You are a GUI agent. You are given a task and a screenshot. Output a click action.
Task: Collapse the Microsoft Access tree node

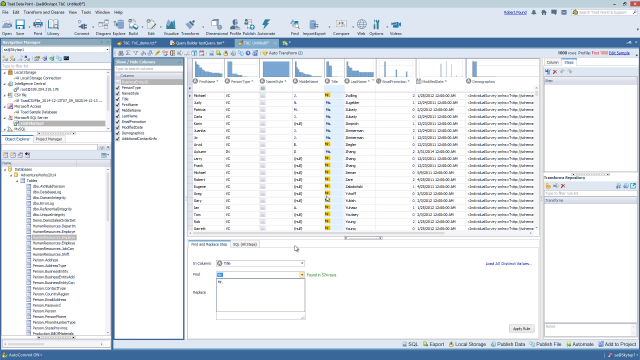point(5,106)
